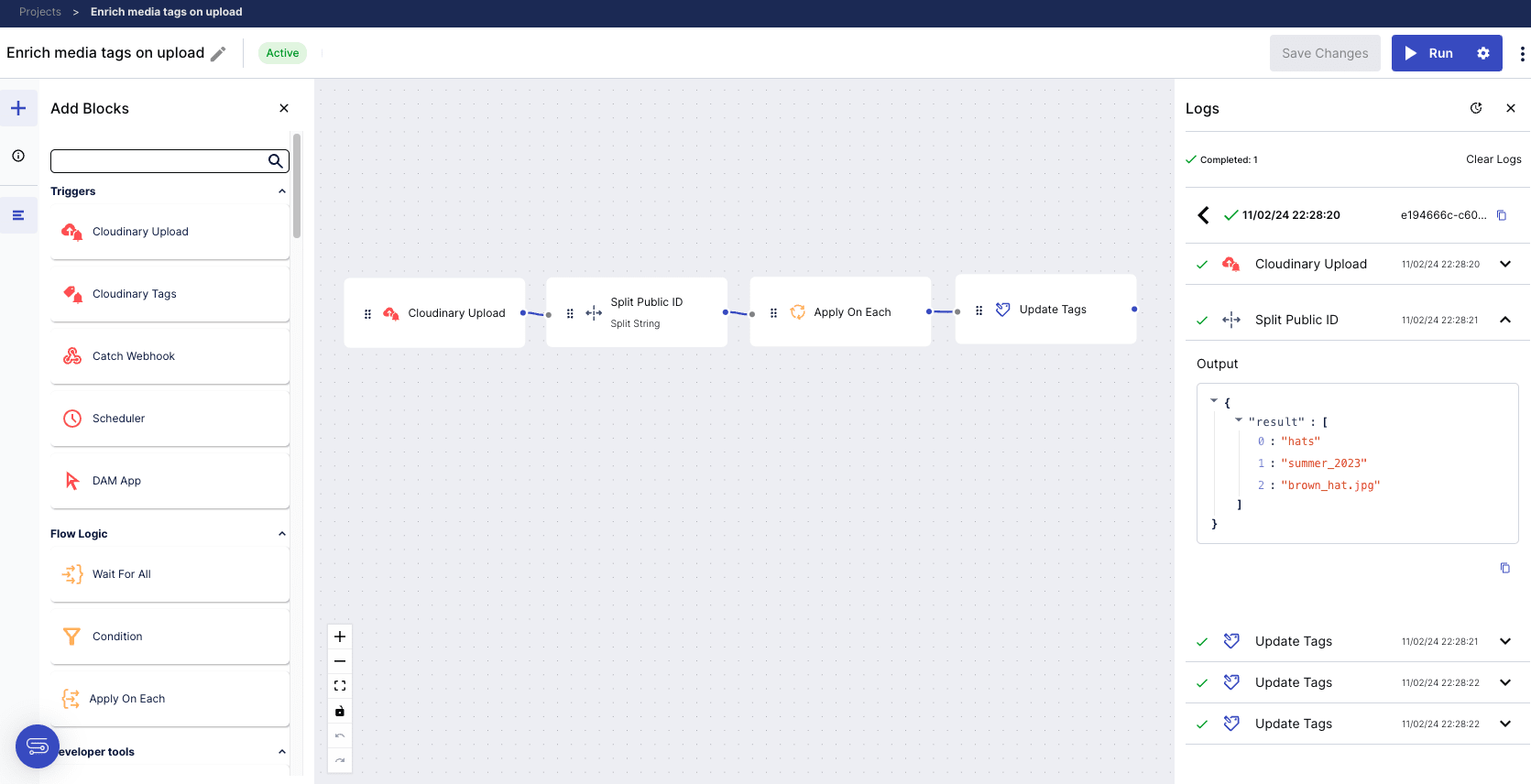Collapse the Split Public ID log entry

(1505, 320)
